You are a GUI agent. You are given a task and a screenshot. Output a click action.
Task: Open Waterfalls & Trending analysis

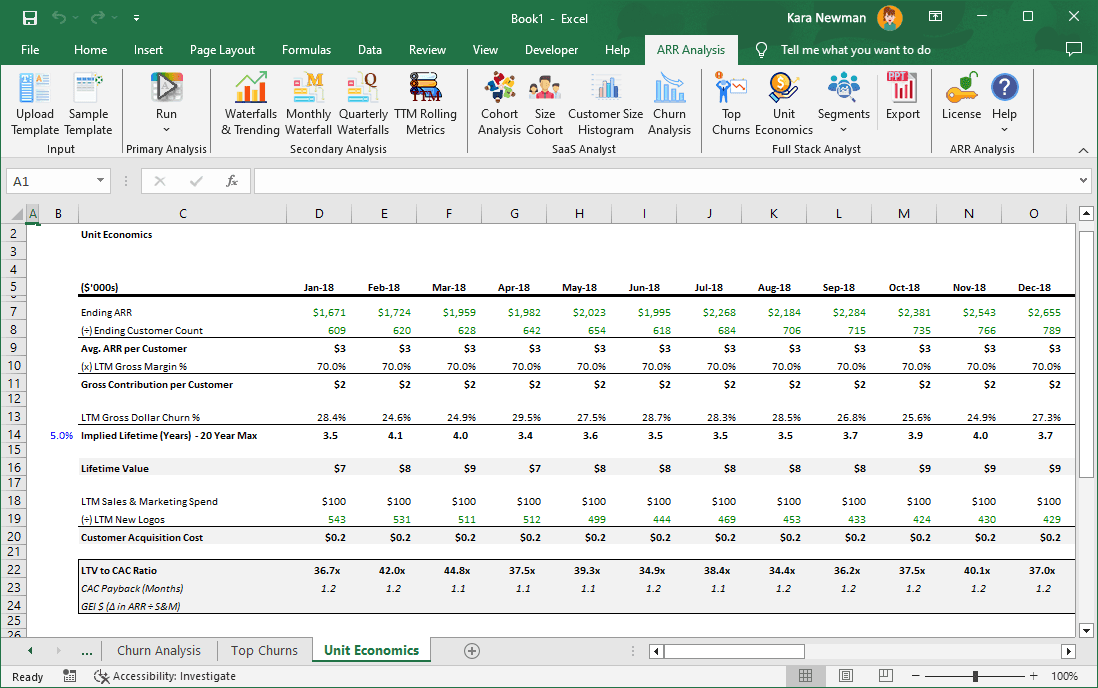pos(250,100)
